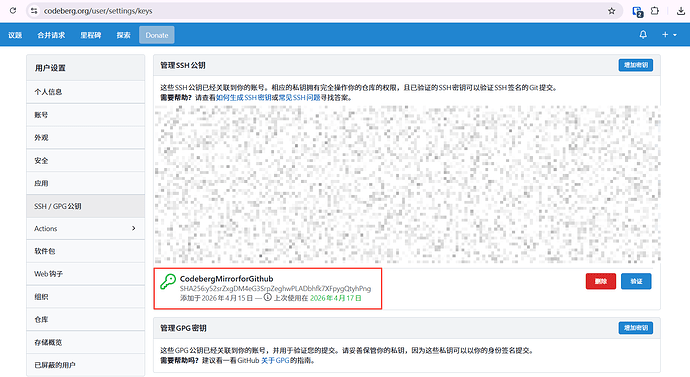This screenshot has width=690, height=377.
Task: Click the green date 2026年4月17日
Action: click(x=336, y=298)
